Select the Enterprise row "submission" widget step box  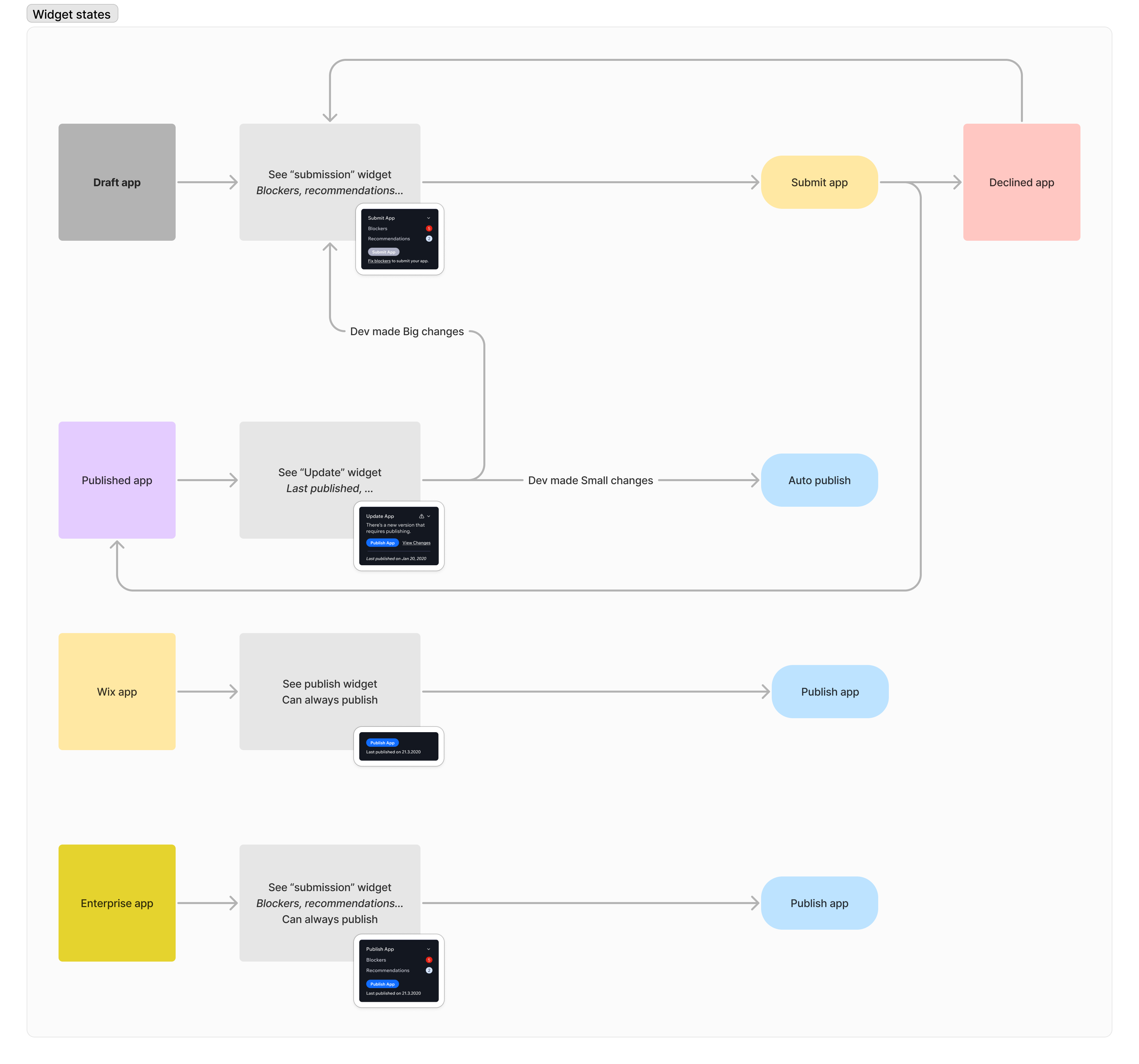coord(329,902)
